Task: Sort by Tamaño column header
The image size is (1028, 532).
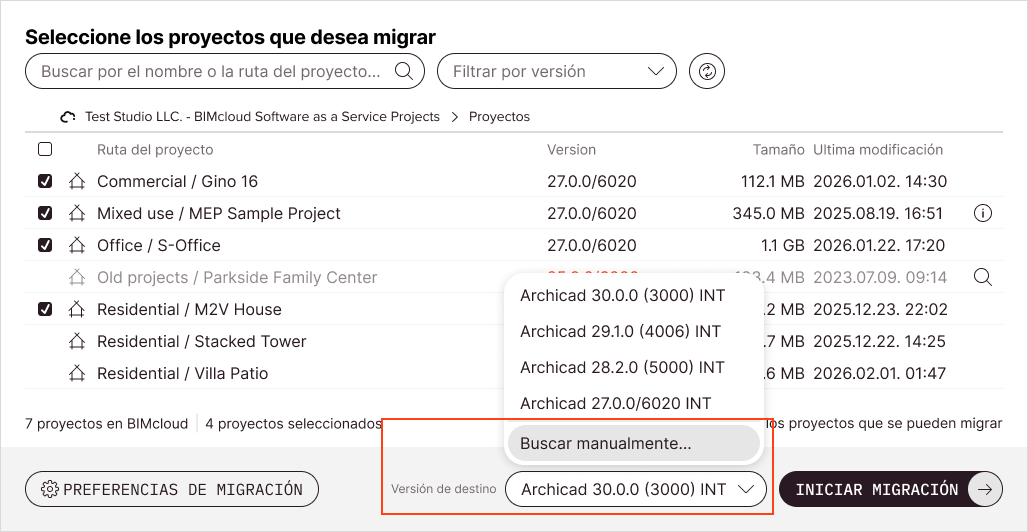Action: point(778,150)
